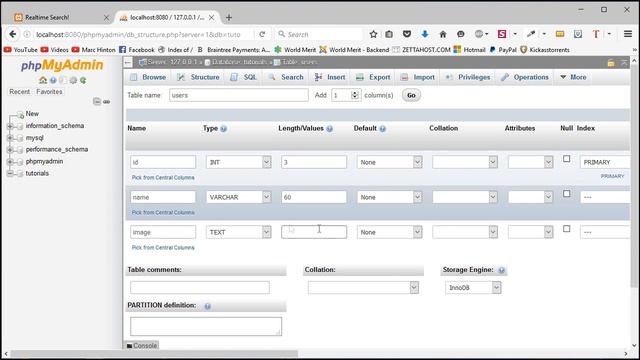Click the reload navigation panel icon

pos(83,80)
